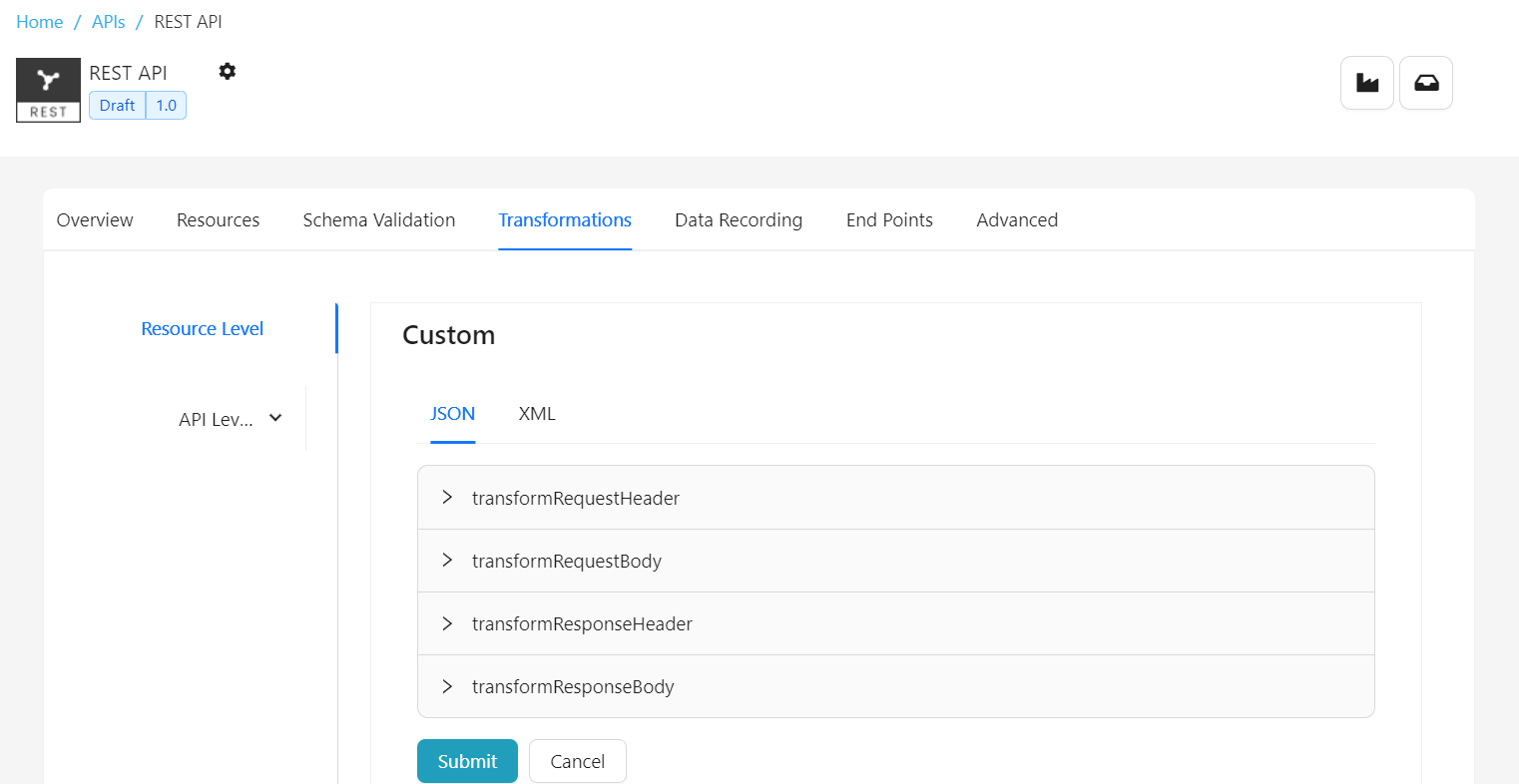Click the inbox tray icon button

pyautogui.click(x=1426, y=83)
